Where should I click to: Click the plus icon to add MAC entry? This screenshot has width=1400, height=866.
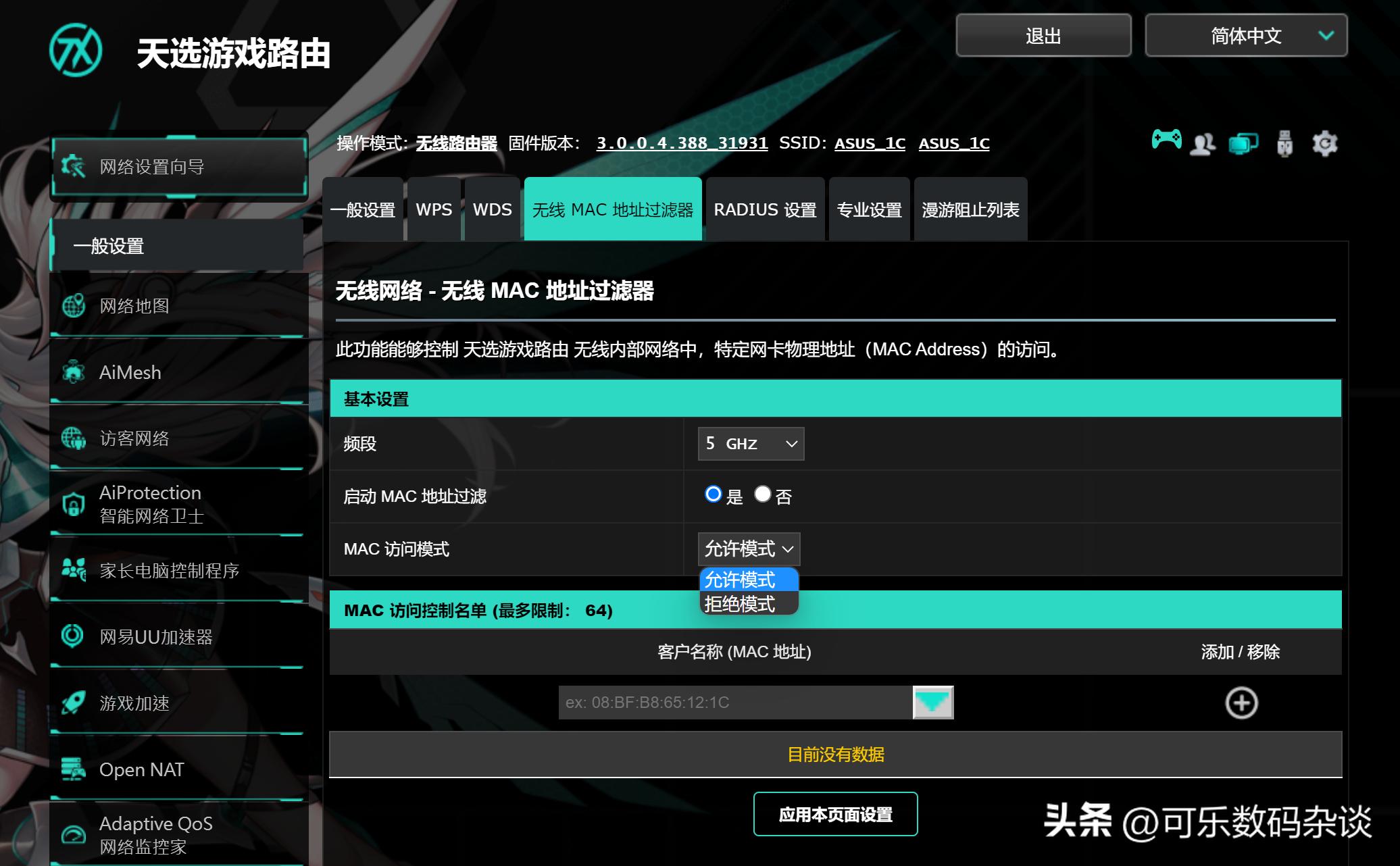coord(1241,703)
